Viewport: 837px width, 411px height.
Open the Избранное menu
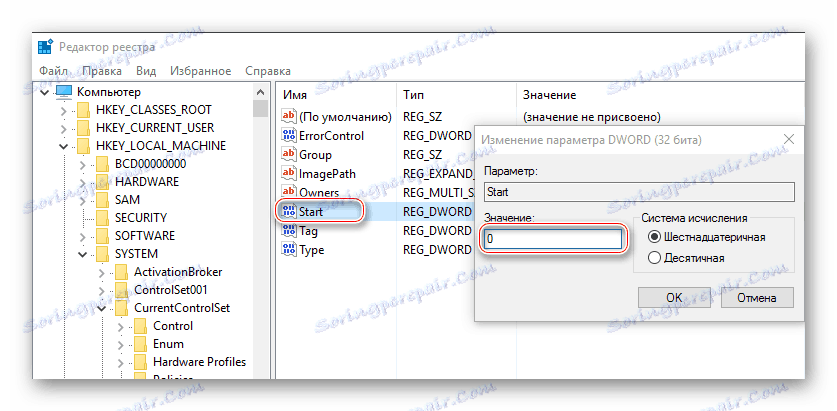[x=201, y=71]
